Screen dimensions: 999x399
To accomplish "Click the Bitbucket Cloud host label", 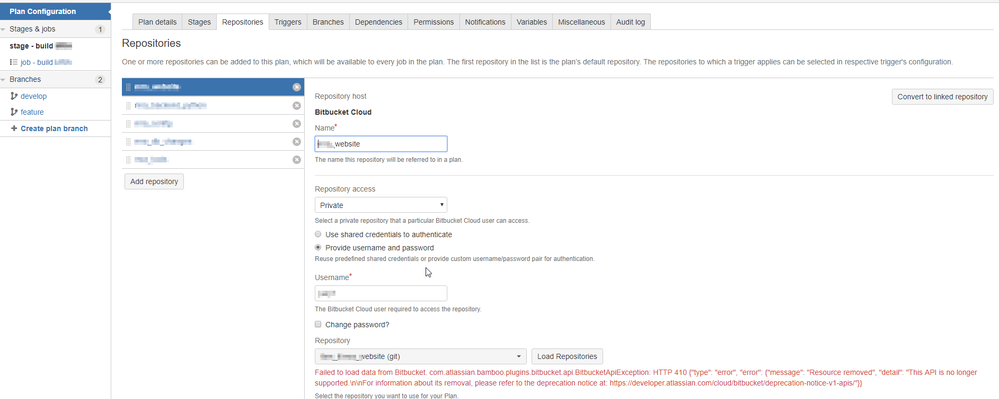I will (343, 112).
